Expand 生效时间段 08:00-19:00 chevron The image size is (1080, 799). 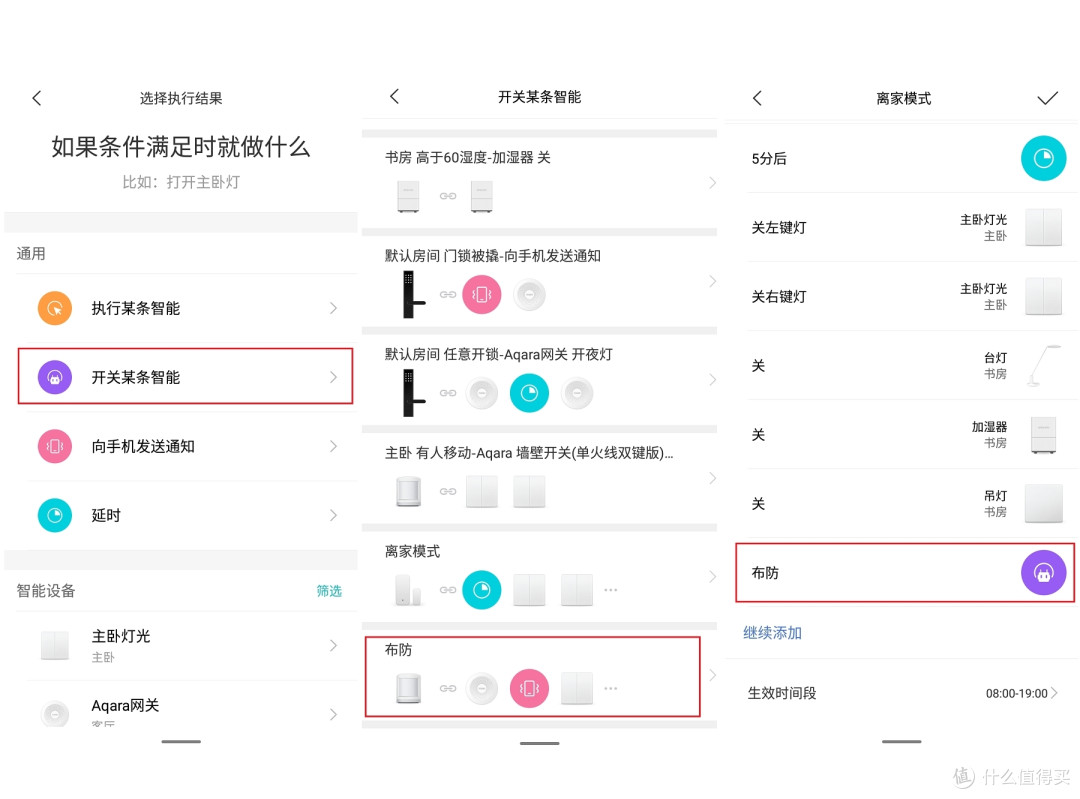click(1054, 693)
